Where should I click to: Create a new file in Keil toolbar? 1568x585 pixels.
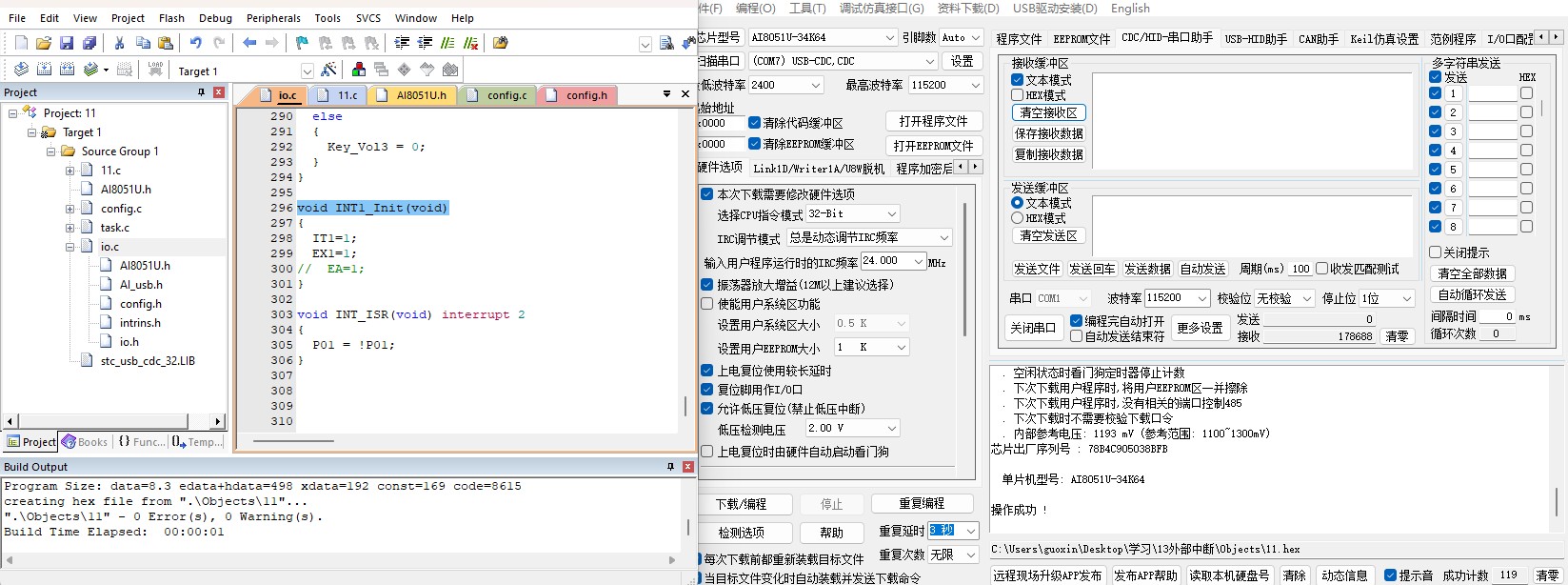click(21, 43)
